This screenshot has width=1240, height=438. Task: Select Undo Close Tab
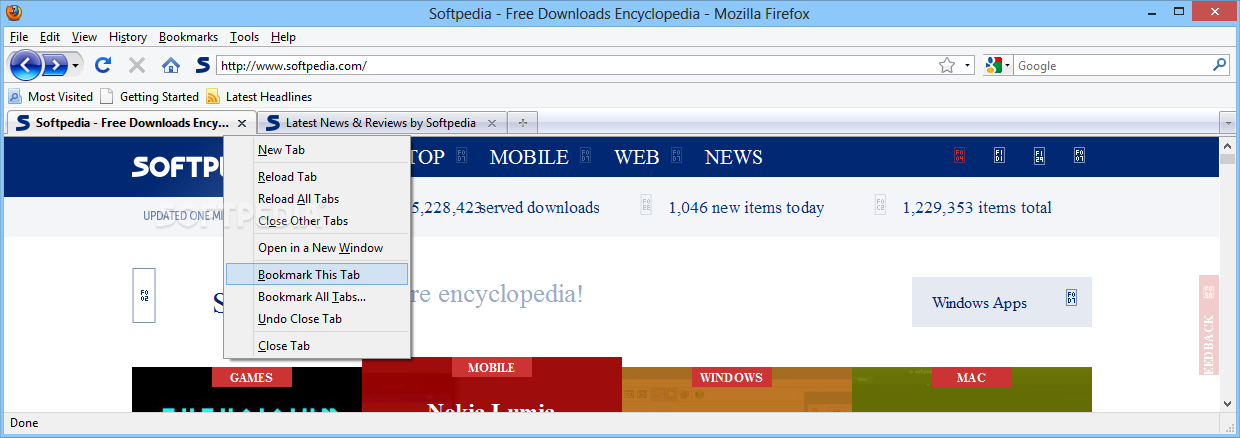tap(317, 319)
